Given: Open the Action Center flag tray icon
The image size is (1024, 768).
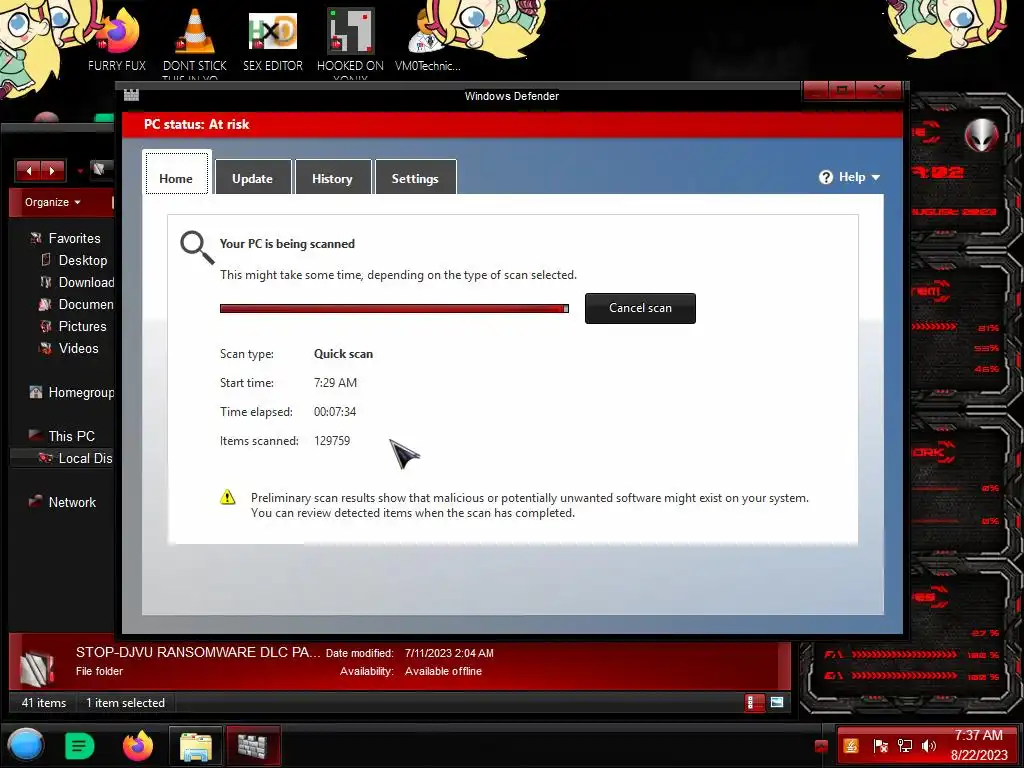Looking at the screenshot, I should (x=880, y=746).
